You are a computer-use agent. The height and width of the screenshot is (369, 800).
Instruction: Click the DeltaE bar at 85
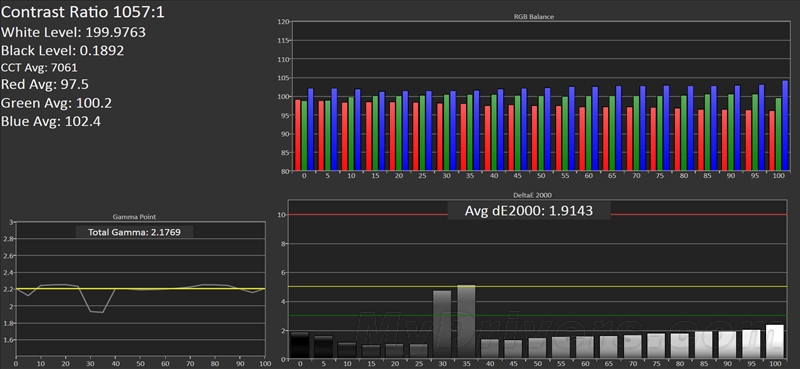pyautogui.click(x=703, y=345)
